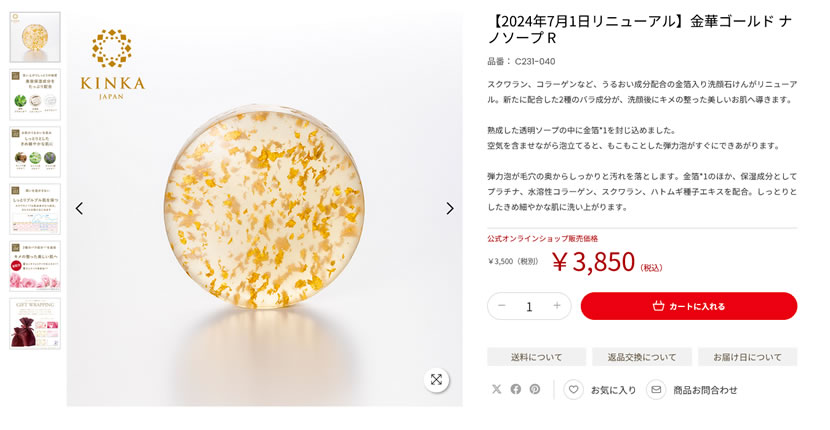Open product inquiry via the envelope icon

point(656,390)
